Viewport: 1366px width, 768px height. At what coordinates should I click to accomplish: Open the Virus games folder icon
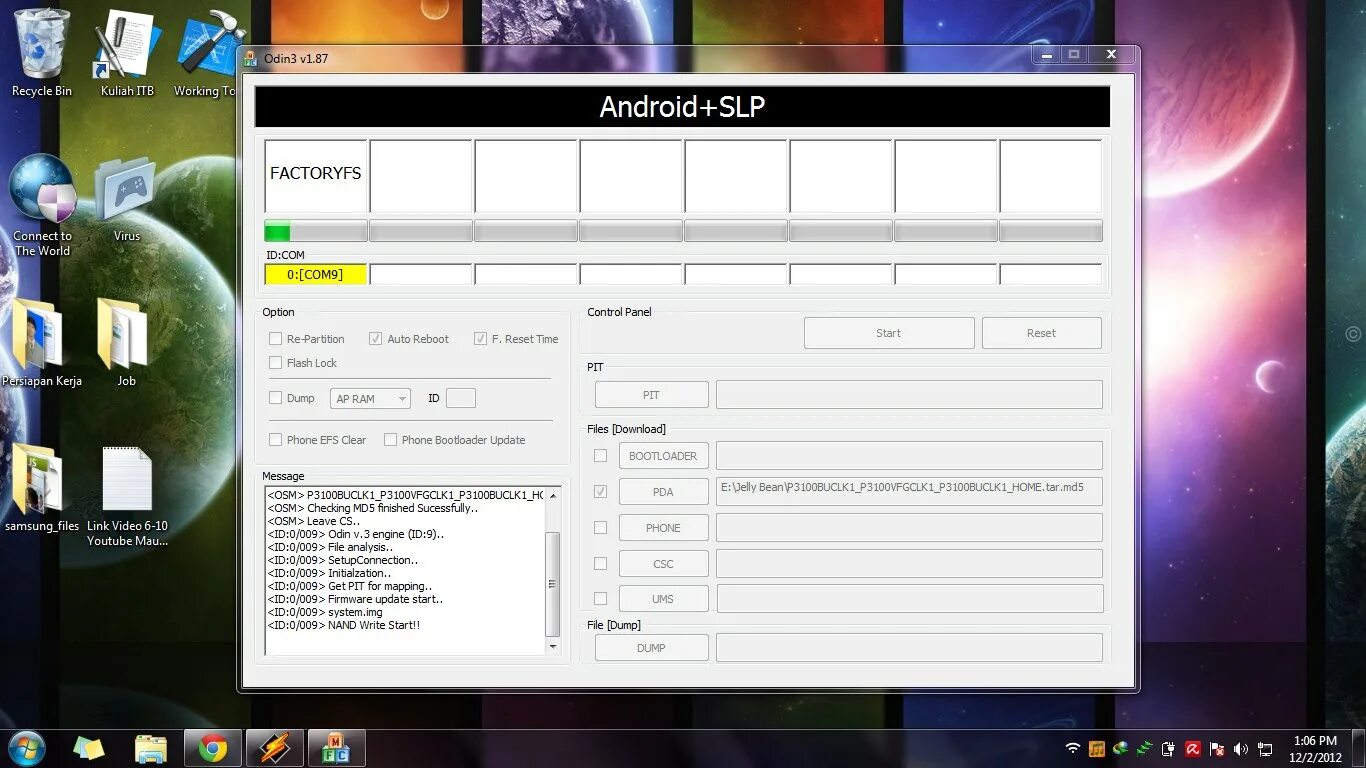(x=127, y=200)
